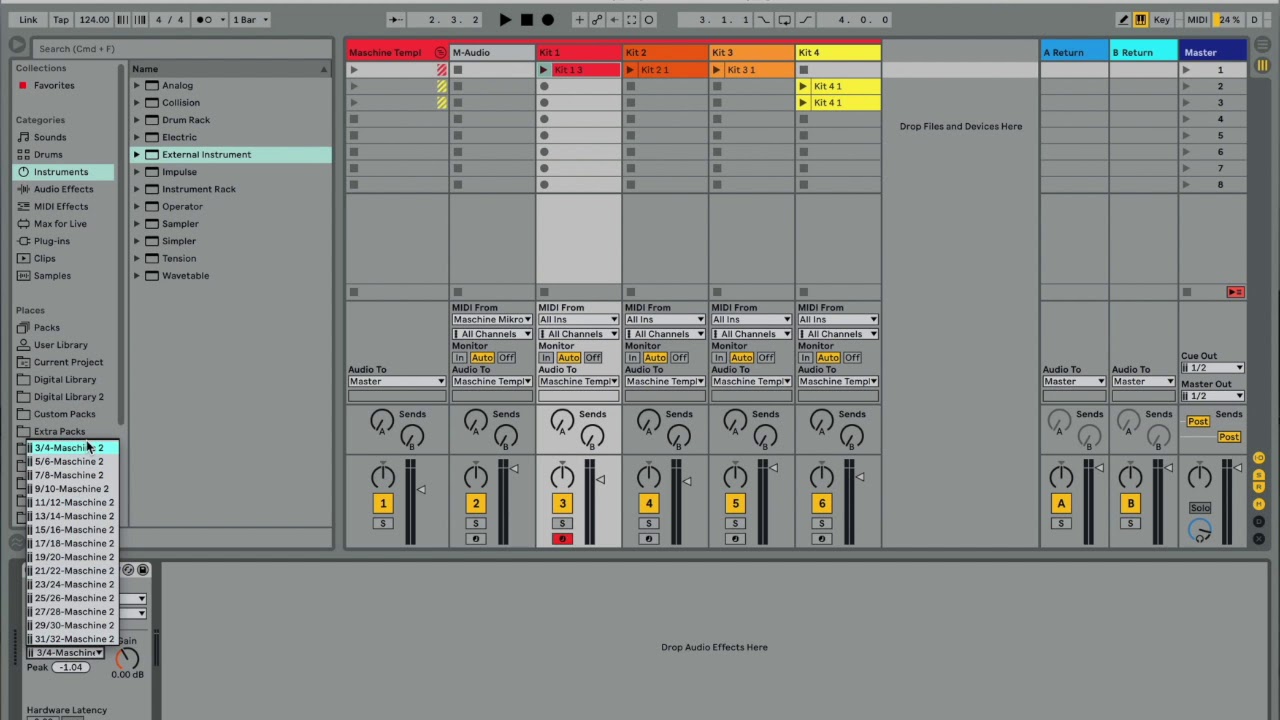Open the Cue Out 1/2 dropdown
This screenshot has height=720, width=1280.
[1212, 368]
